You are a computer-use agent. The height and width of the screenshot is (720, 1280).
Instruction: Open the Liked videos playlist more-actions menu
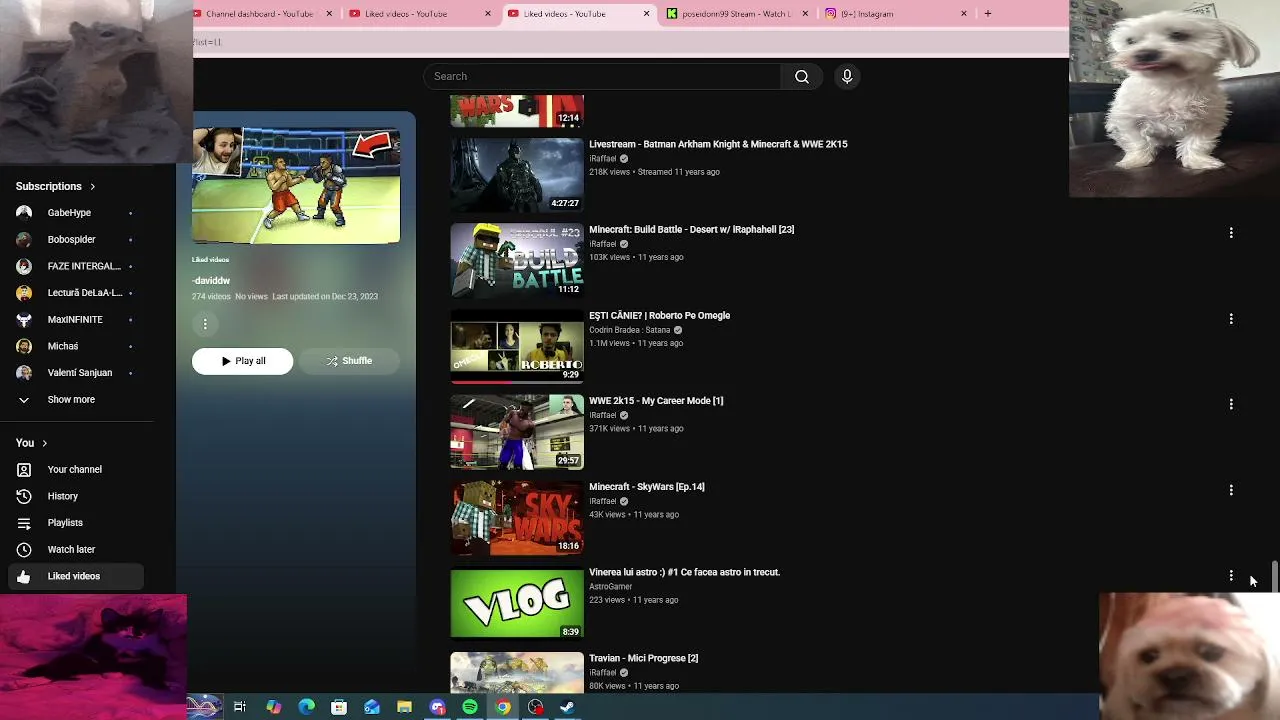[x=205, y=324]
